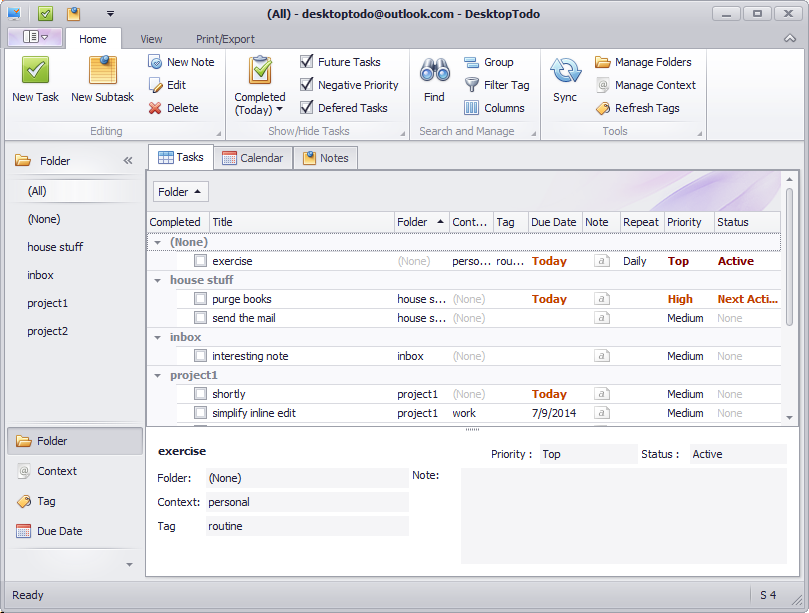Click the Folder group-by box

click(181, 192)
